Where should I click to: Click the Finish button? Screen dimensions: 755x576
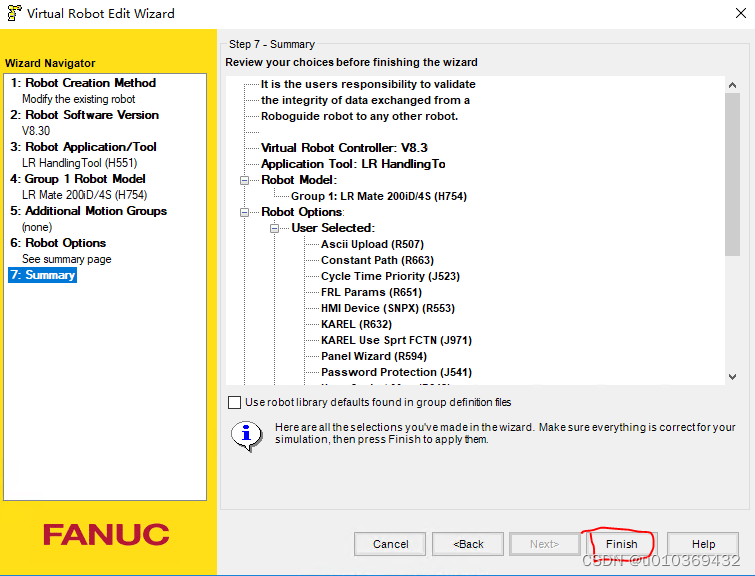point(621,544)
